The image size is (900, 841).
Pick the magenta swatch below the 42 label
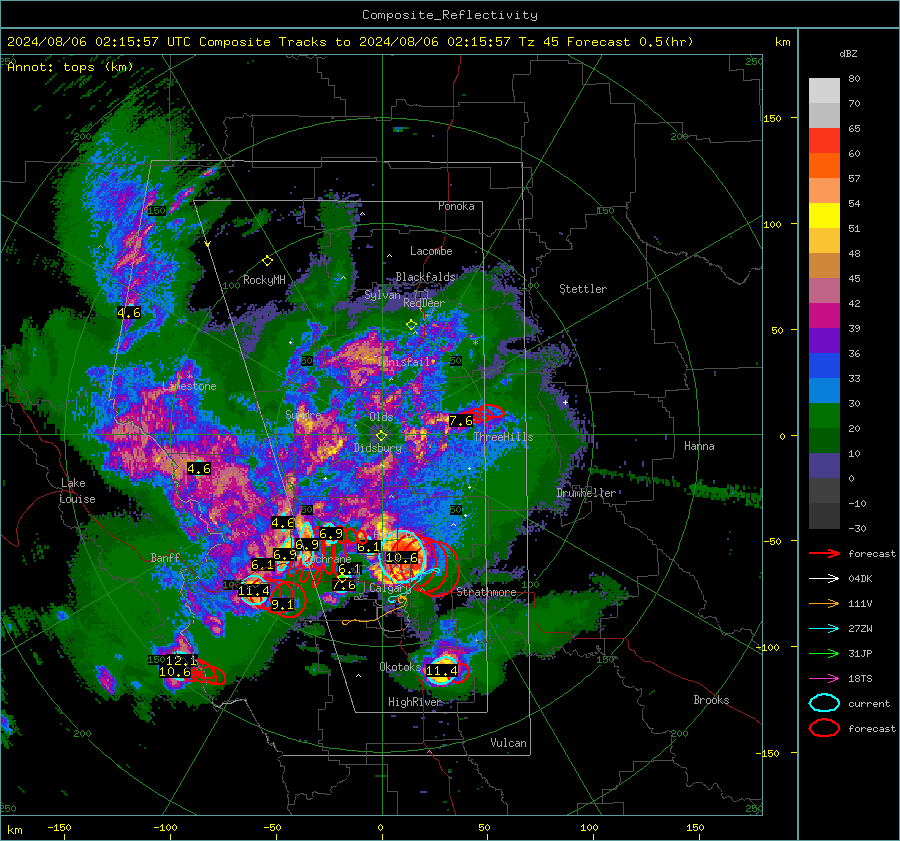click(824, 316)
